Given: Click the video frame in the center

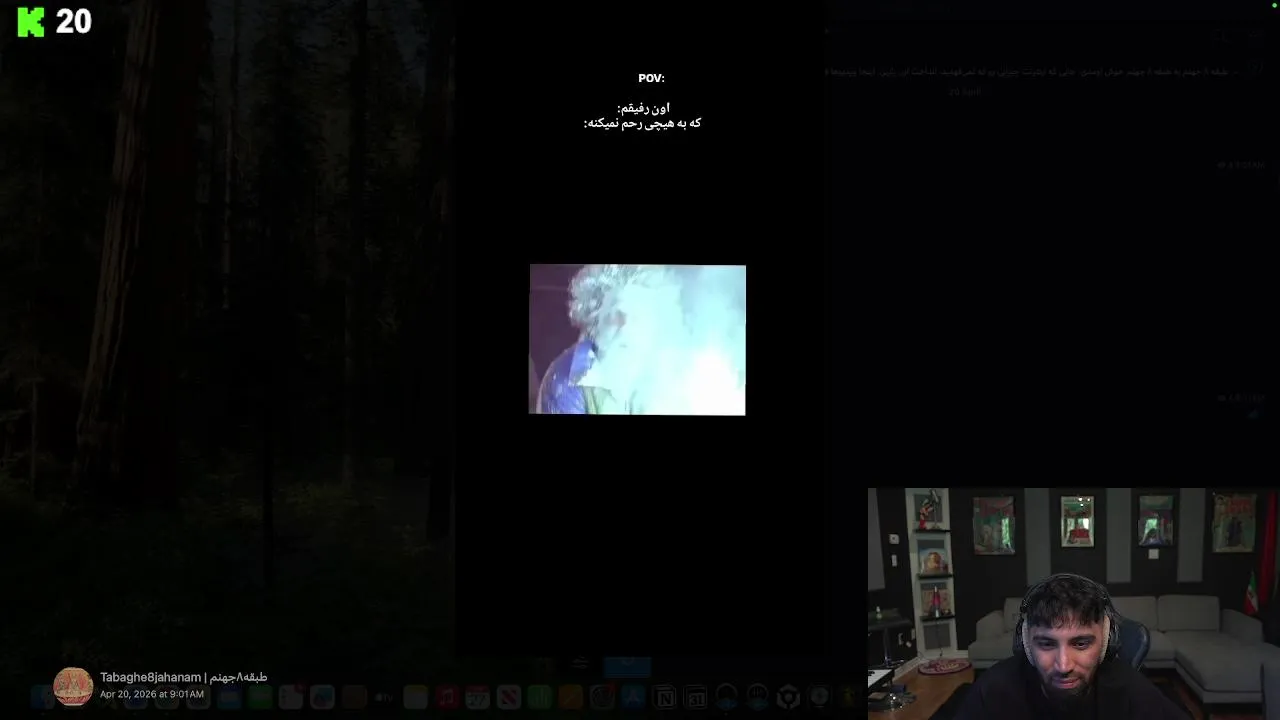Looking at the screenshot, I should [637, 339].
